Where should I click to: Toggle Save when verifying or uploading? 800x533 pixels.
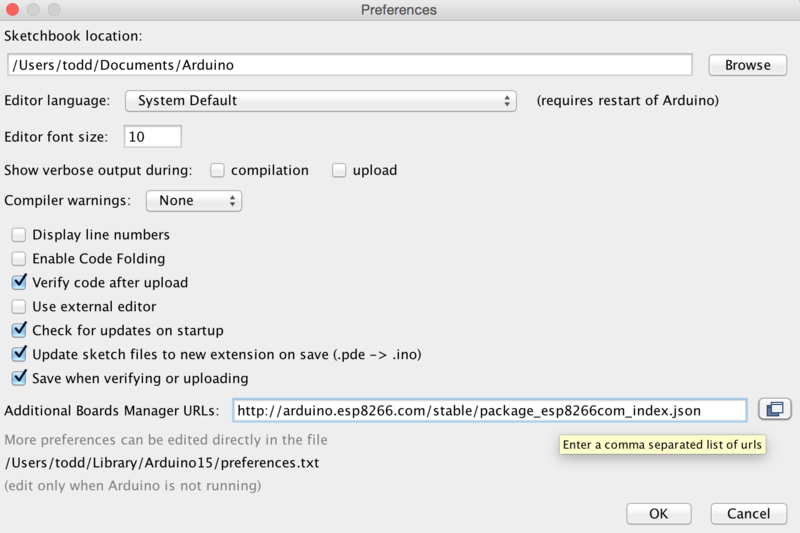[x=19, y=378]
